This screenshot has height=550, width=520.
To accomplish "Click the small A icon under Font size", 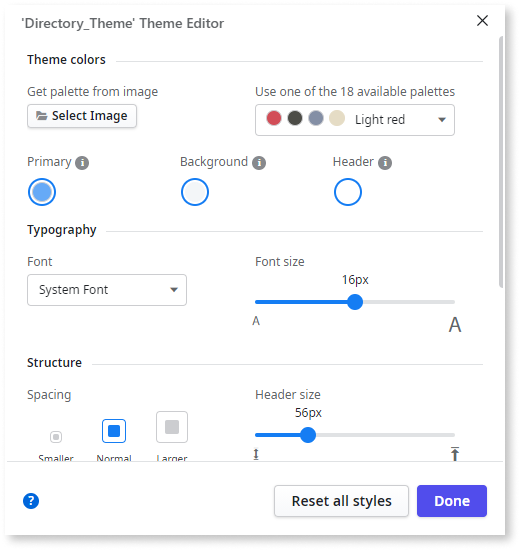I will pyautogui.click(x=256, y=321).
